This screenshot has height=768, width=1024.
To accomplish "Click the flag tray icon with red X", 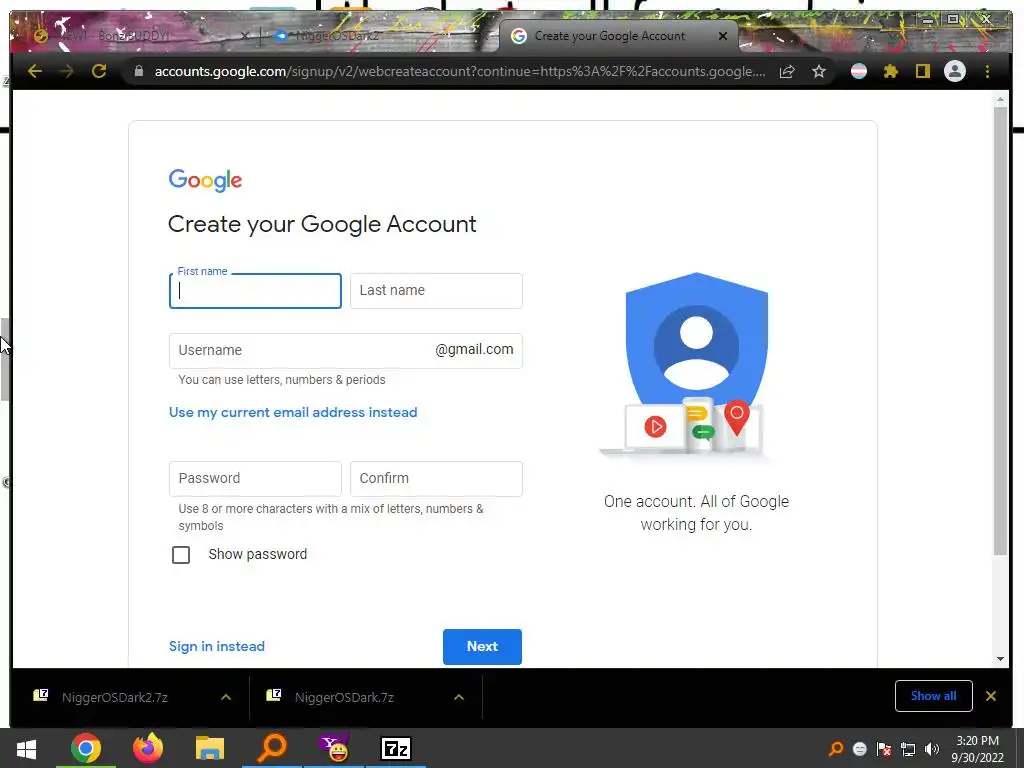I will click(x=884, y=749).
